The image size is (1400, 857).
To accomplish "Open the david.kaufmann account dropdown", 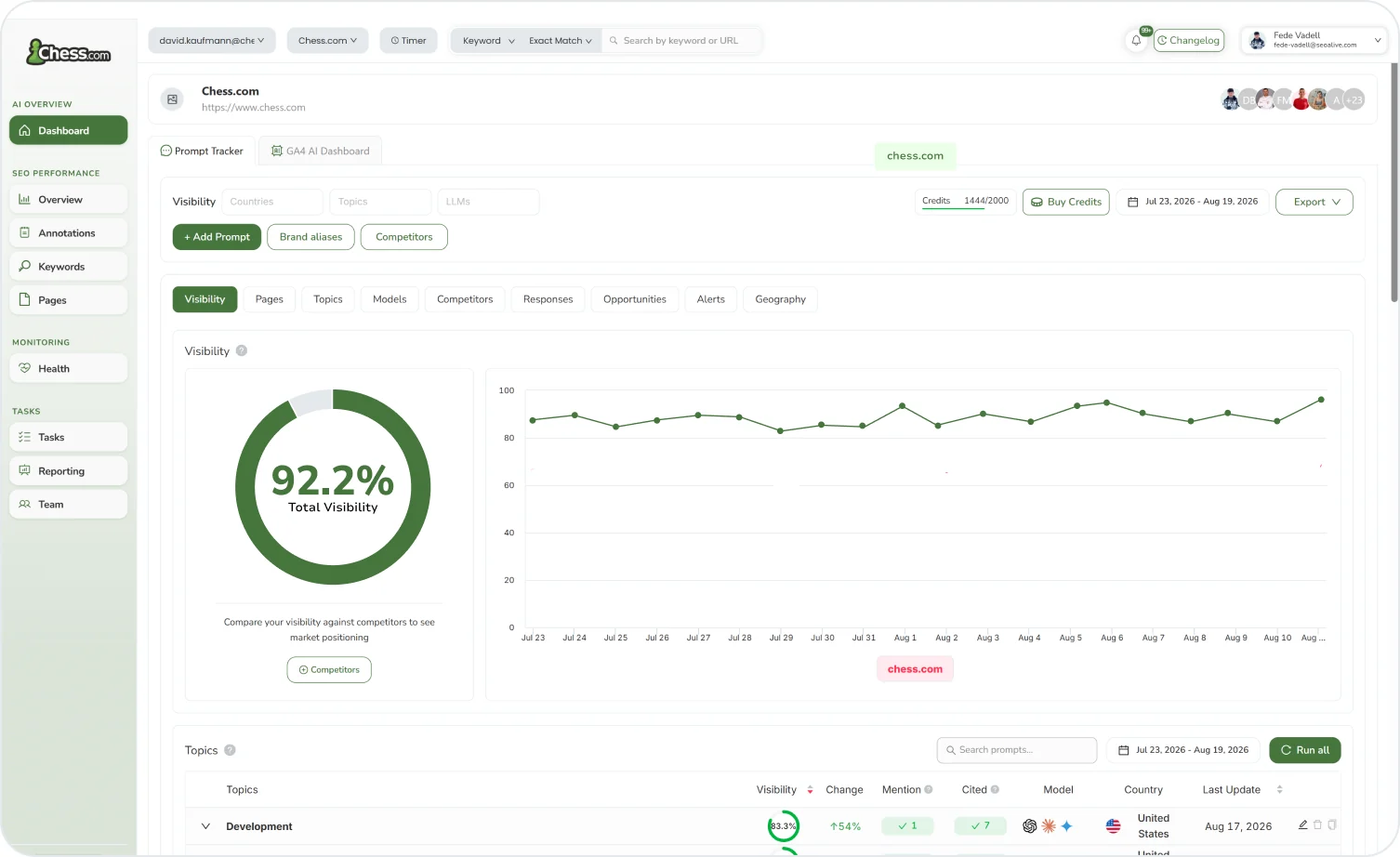I will pos(212,41).
